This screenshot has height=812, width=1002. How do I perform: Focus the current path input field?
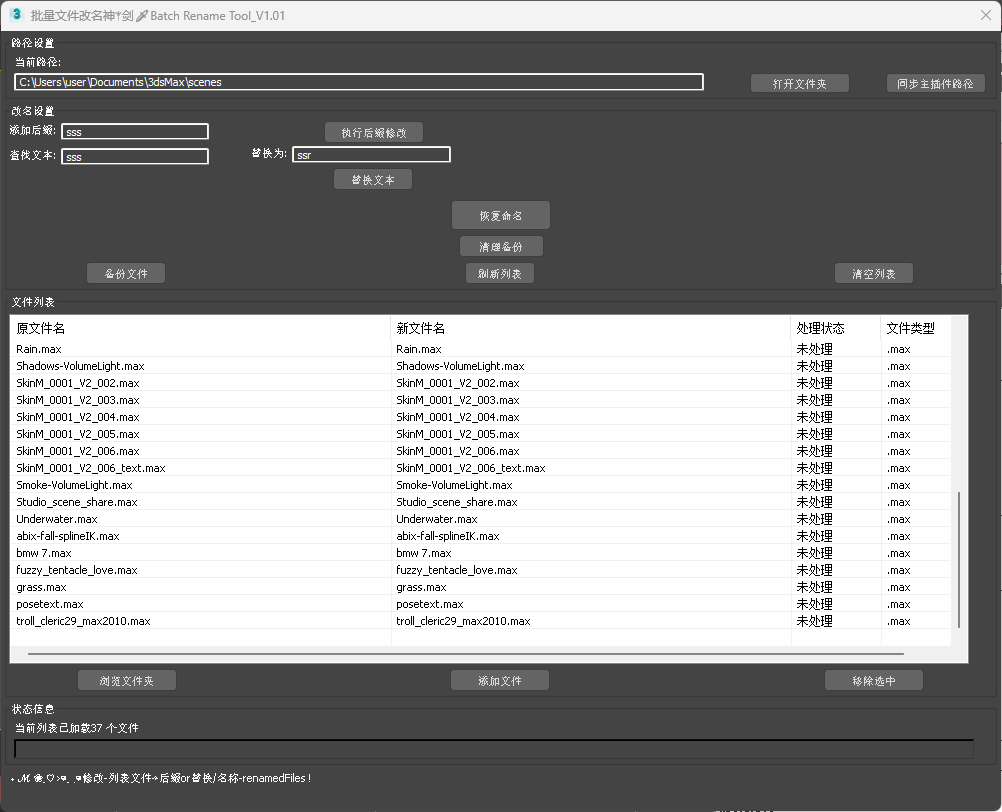pos(358,82)
